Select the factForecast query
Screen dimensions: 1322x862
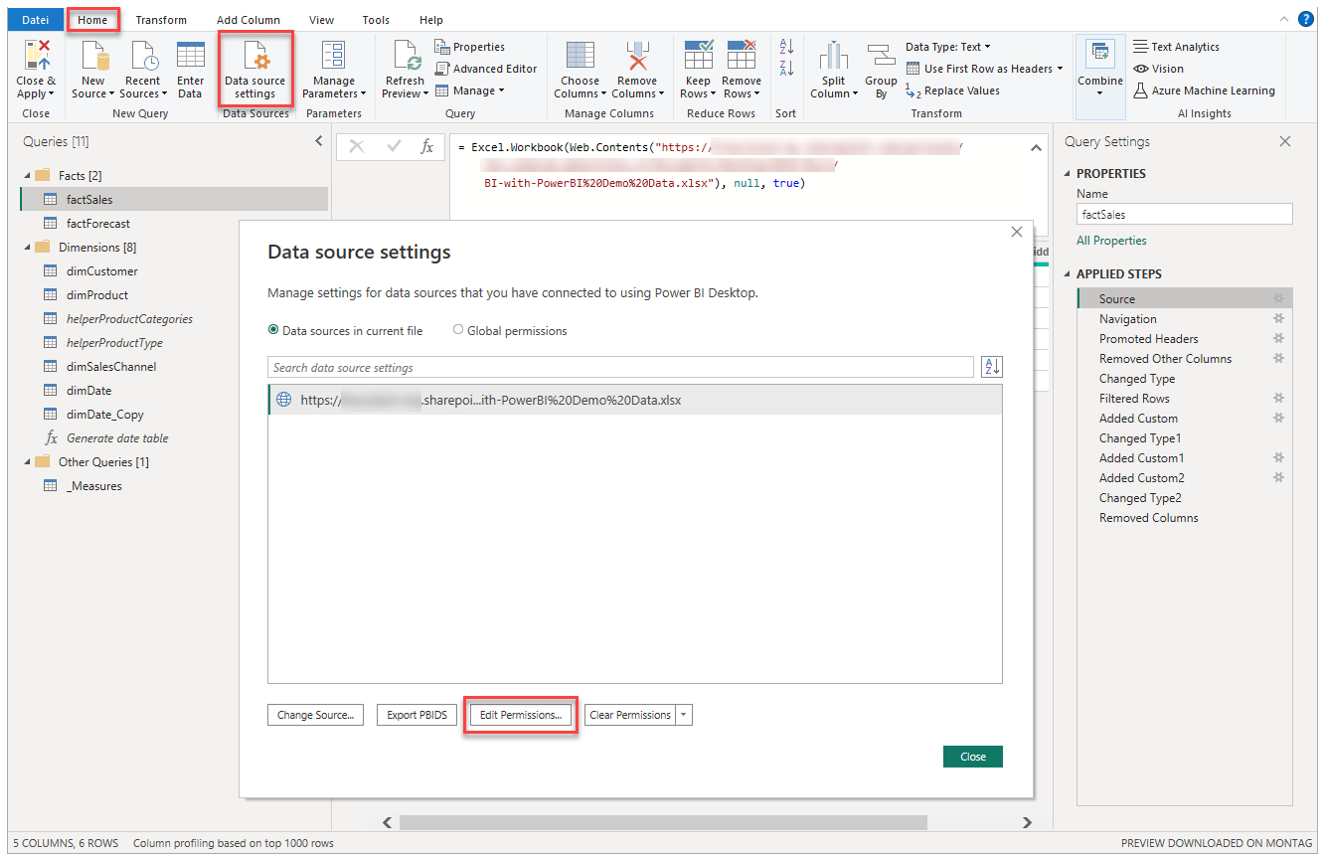(x=98, y=224)
